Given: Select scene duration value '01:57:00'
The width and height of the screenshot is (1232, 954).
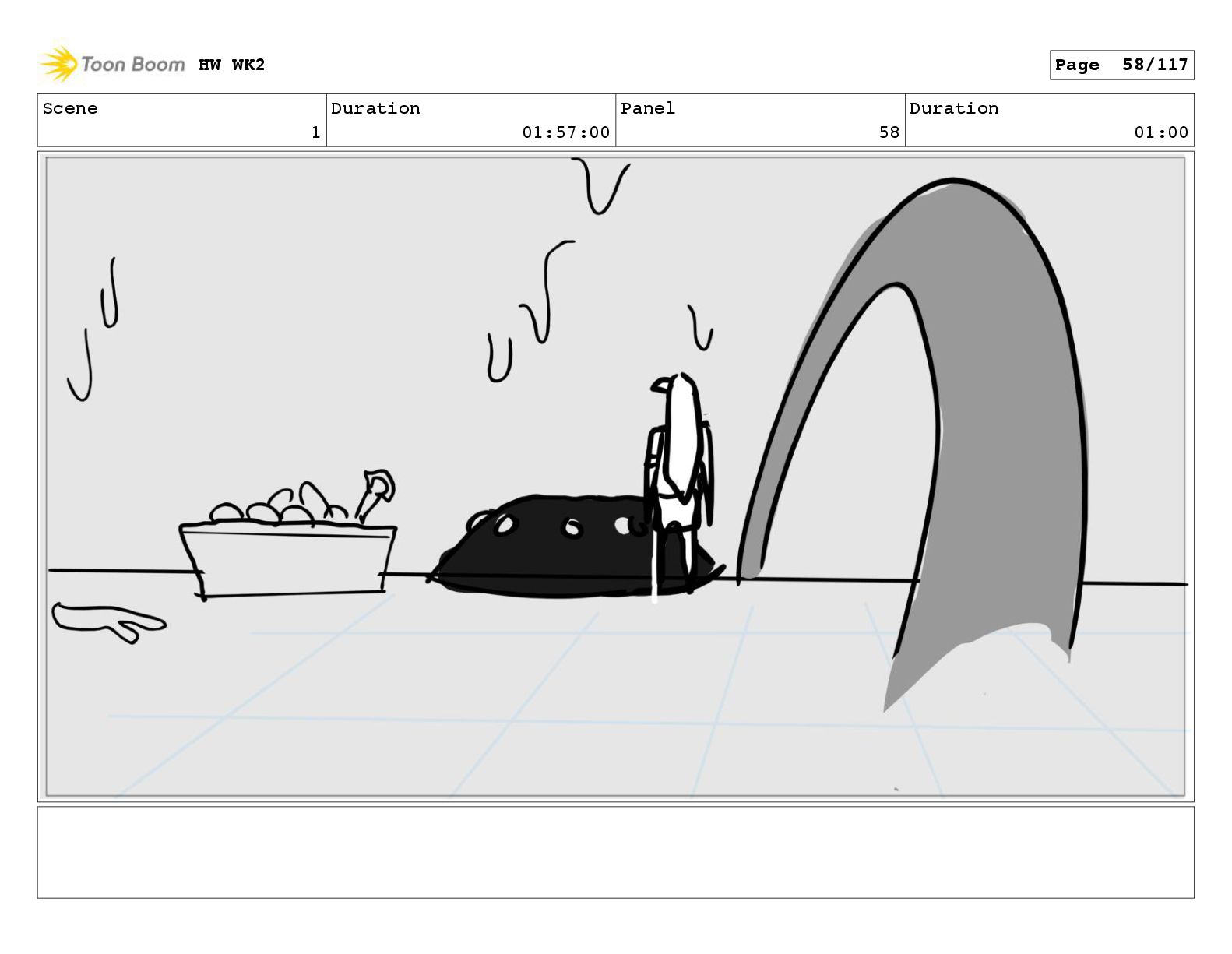Looking at the screenshot, I should click(565, 132).
